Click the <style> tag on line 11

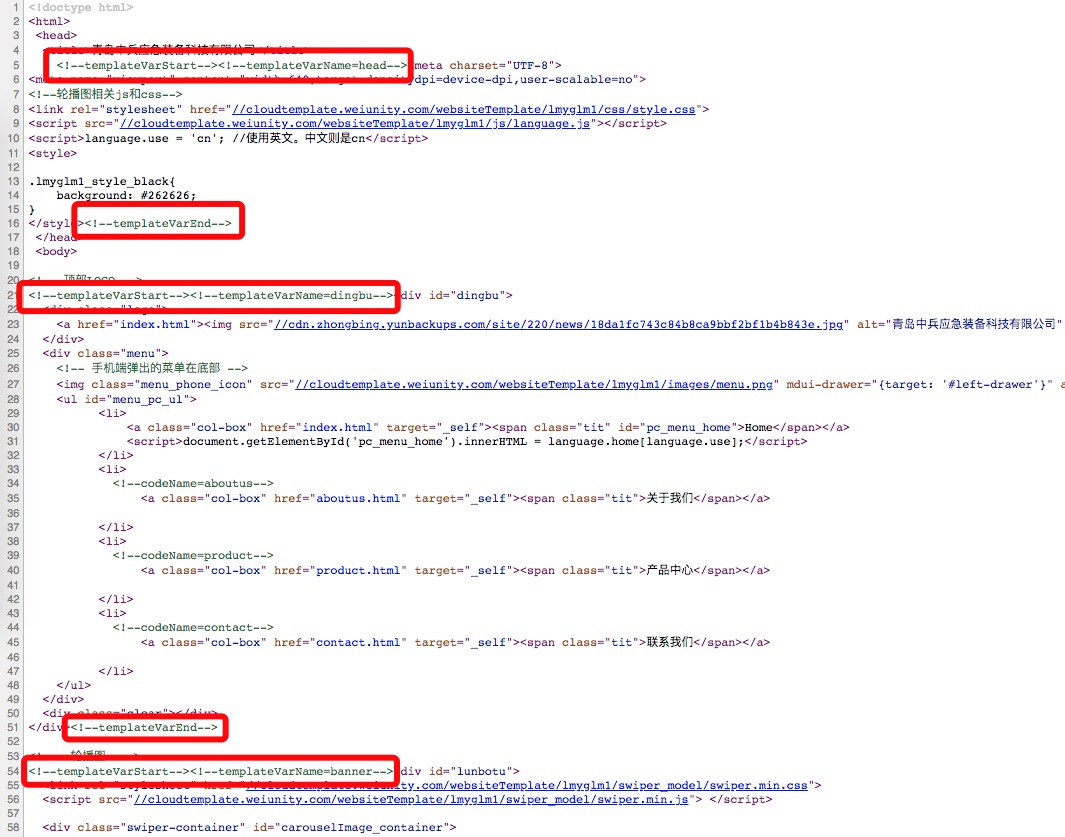[x=53, y=154]
